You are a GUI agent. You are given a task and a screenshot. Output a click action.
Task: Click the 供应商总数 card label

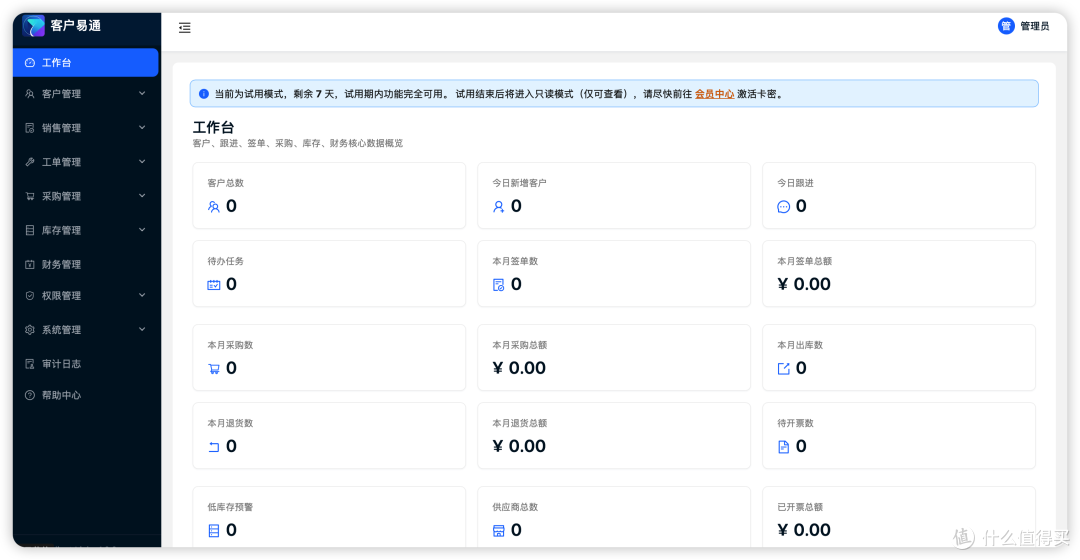[515, 507]
